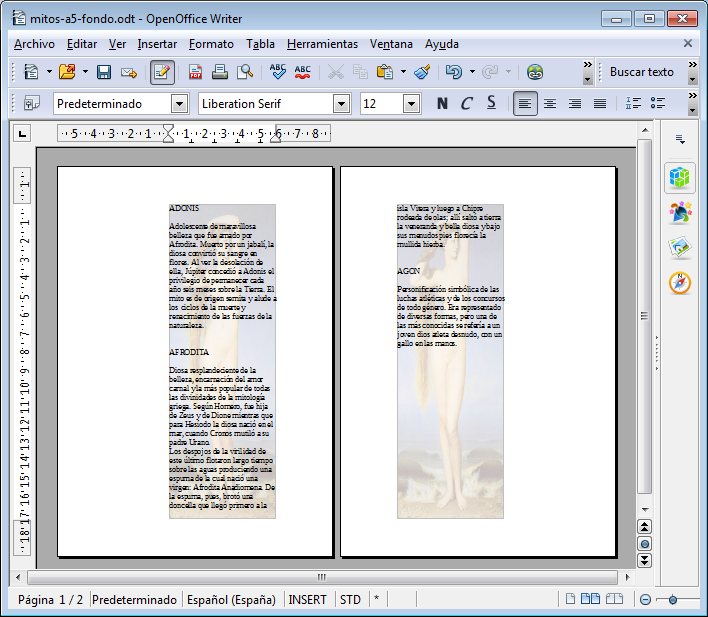Open the Navigator compass sidebar icon
The image size is (708, 617).
[x=680, y=283]
